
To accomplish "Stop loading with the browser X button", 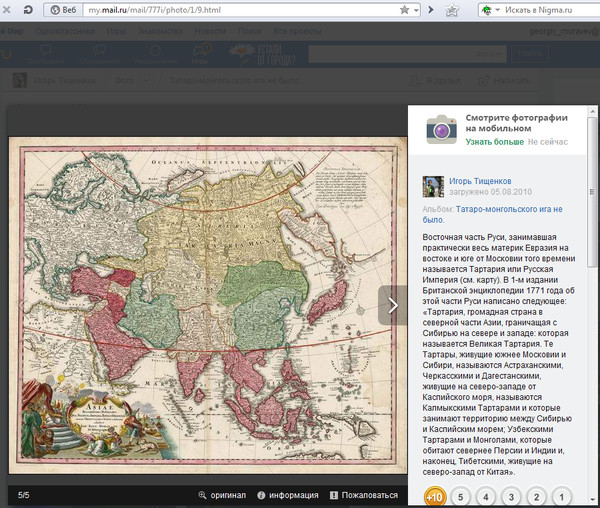I will pos(6,10).
